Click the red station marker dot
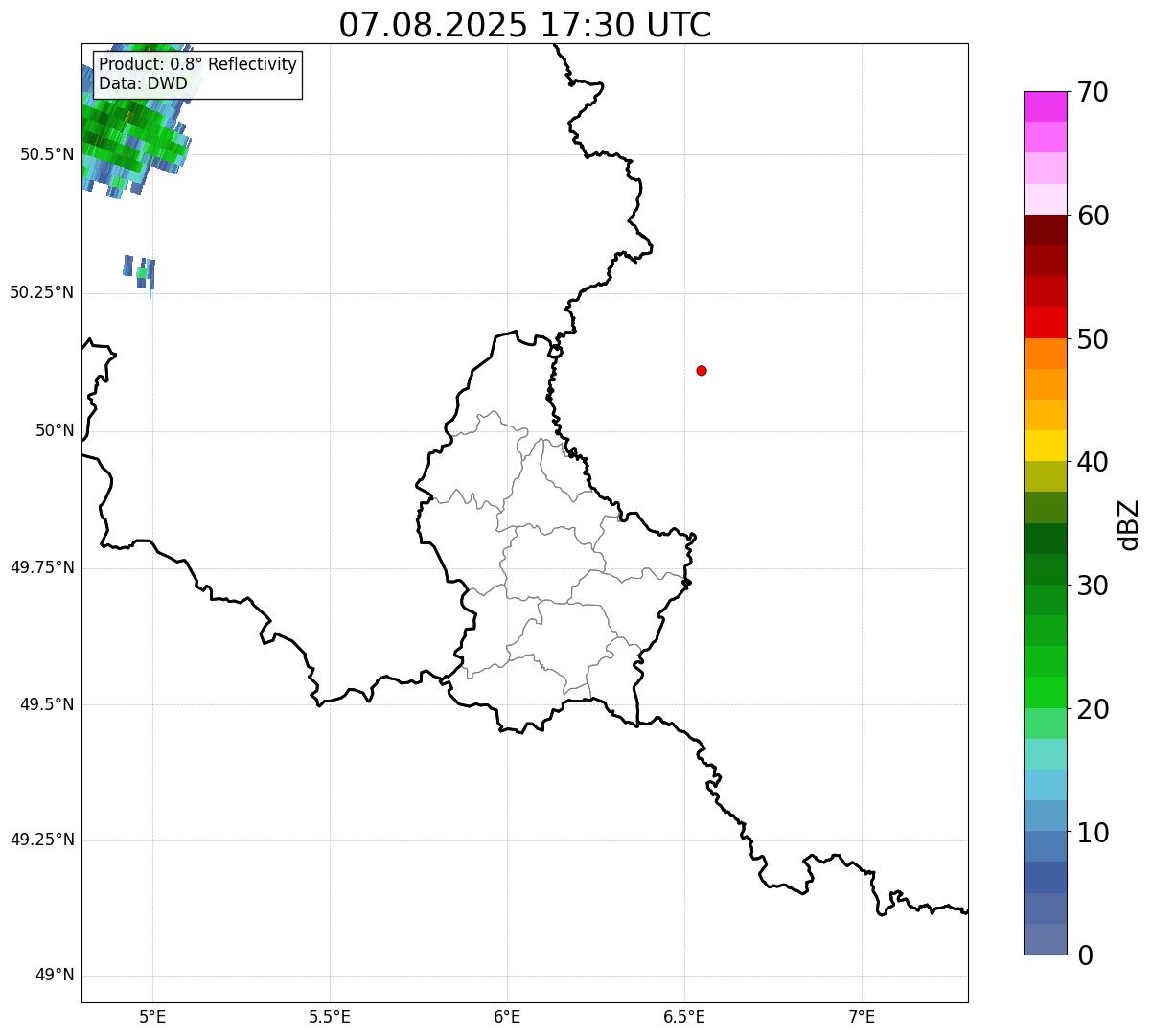The image size is (1152, 1036). 702,370
